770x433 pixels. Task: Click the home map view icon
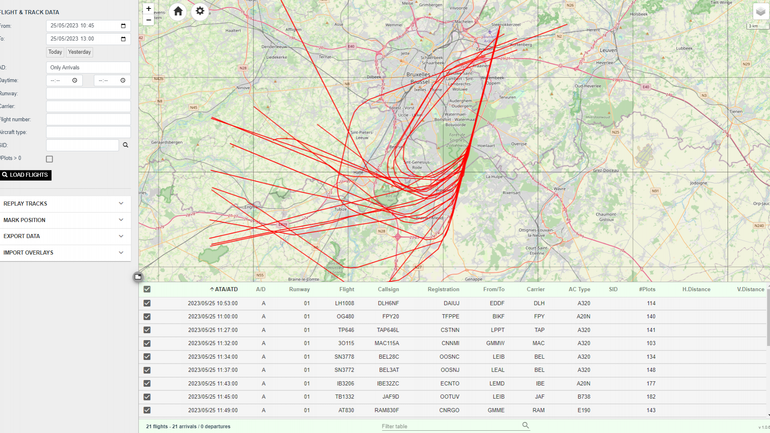click(x=178, y=11)
